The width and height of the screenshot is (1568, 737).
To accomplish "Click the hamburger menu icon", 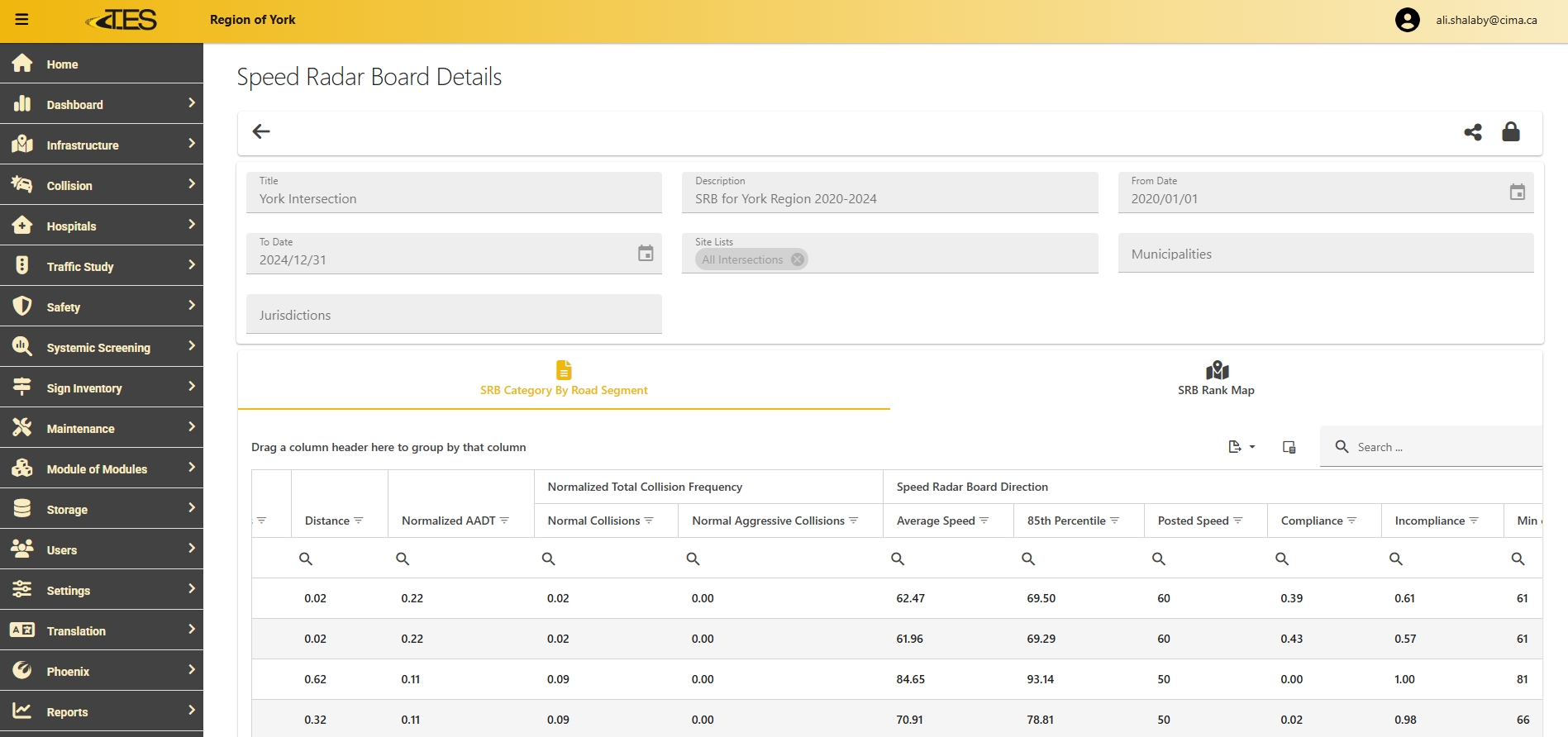I will pos(21,20).
